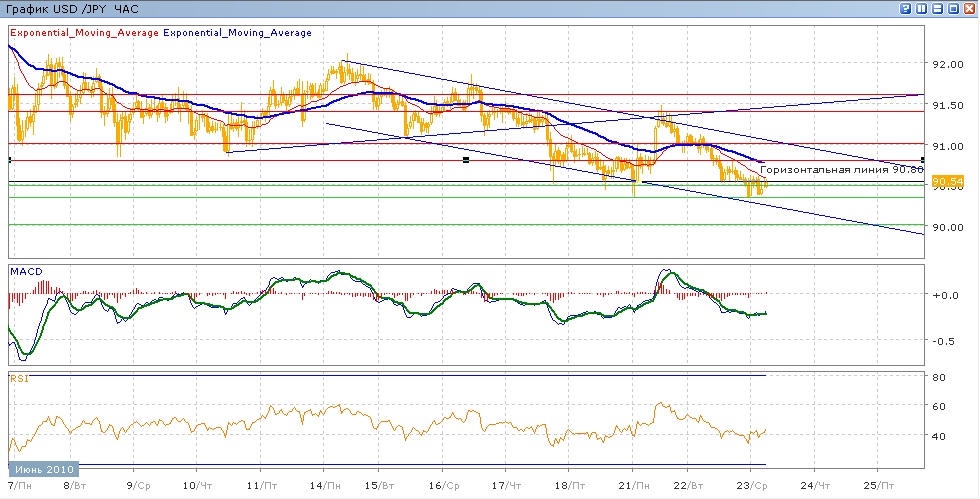Click the left end handle of horizontal line
The height and width of the screenshot is (499, 980).
click(x=9, y=160)
